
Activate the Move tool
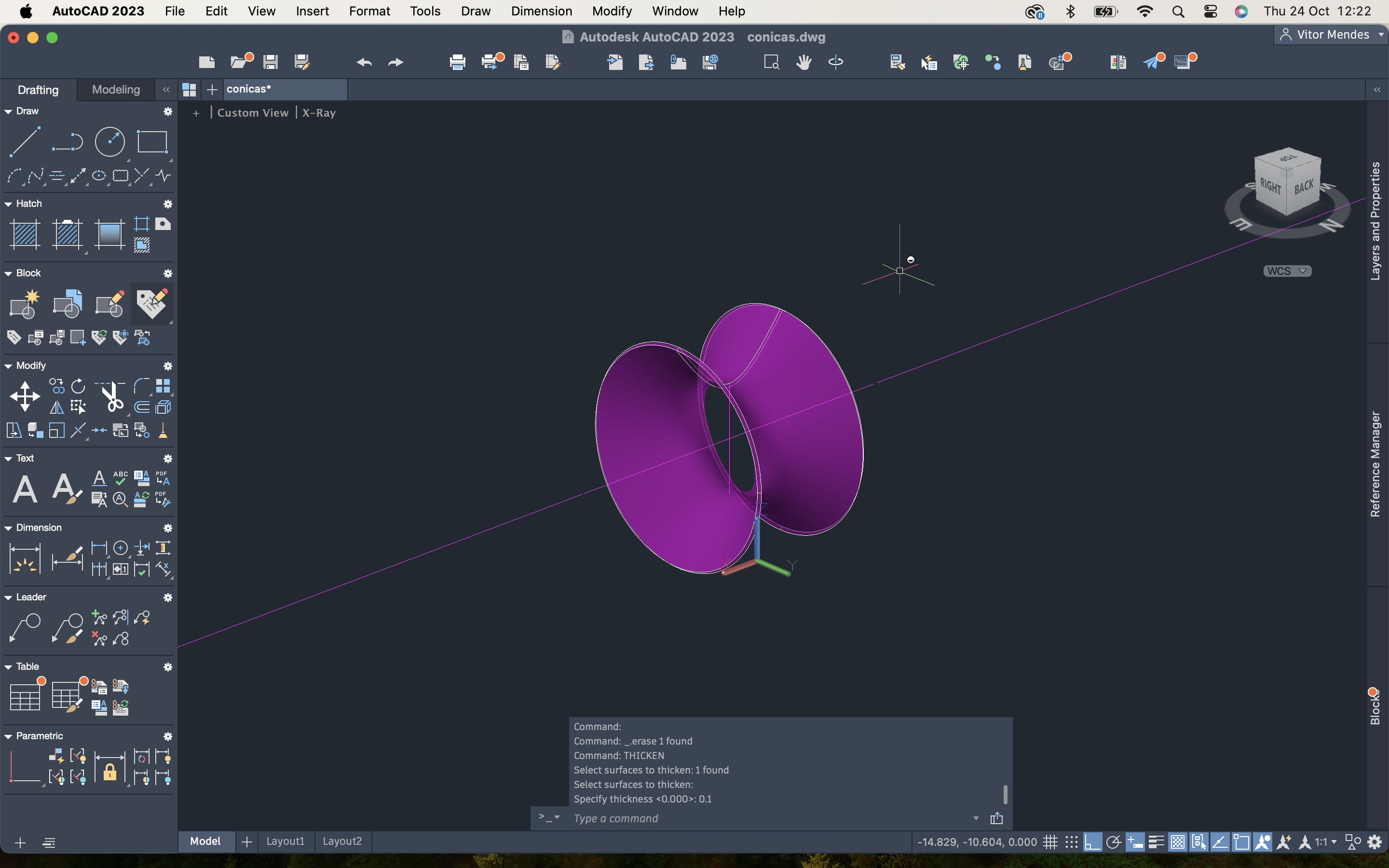click(25, 396)
